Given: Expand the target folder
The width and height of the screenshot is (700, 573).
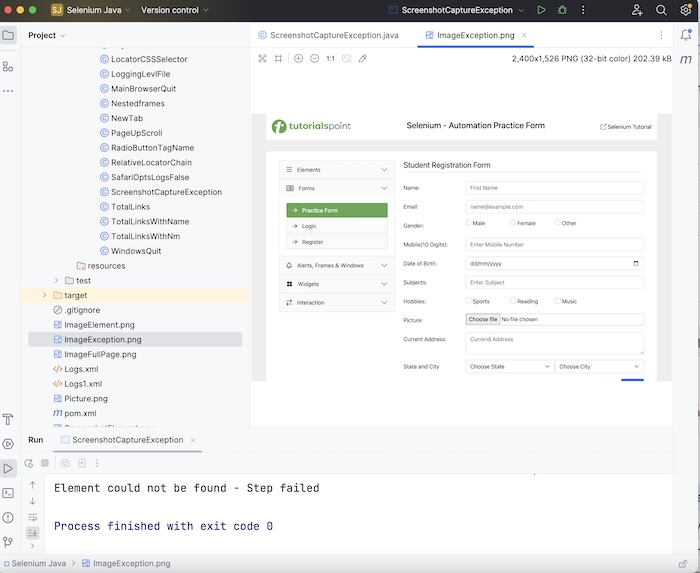Looking at the screenshot, I should (x=45, y=295).
